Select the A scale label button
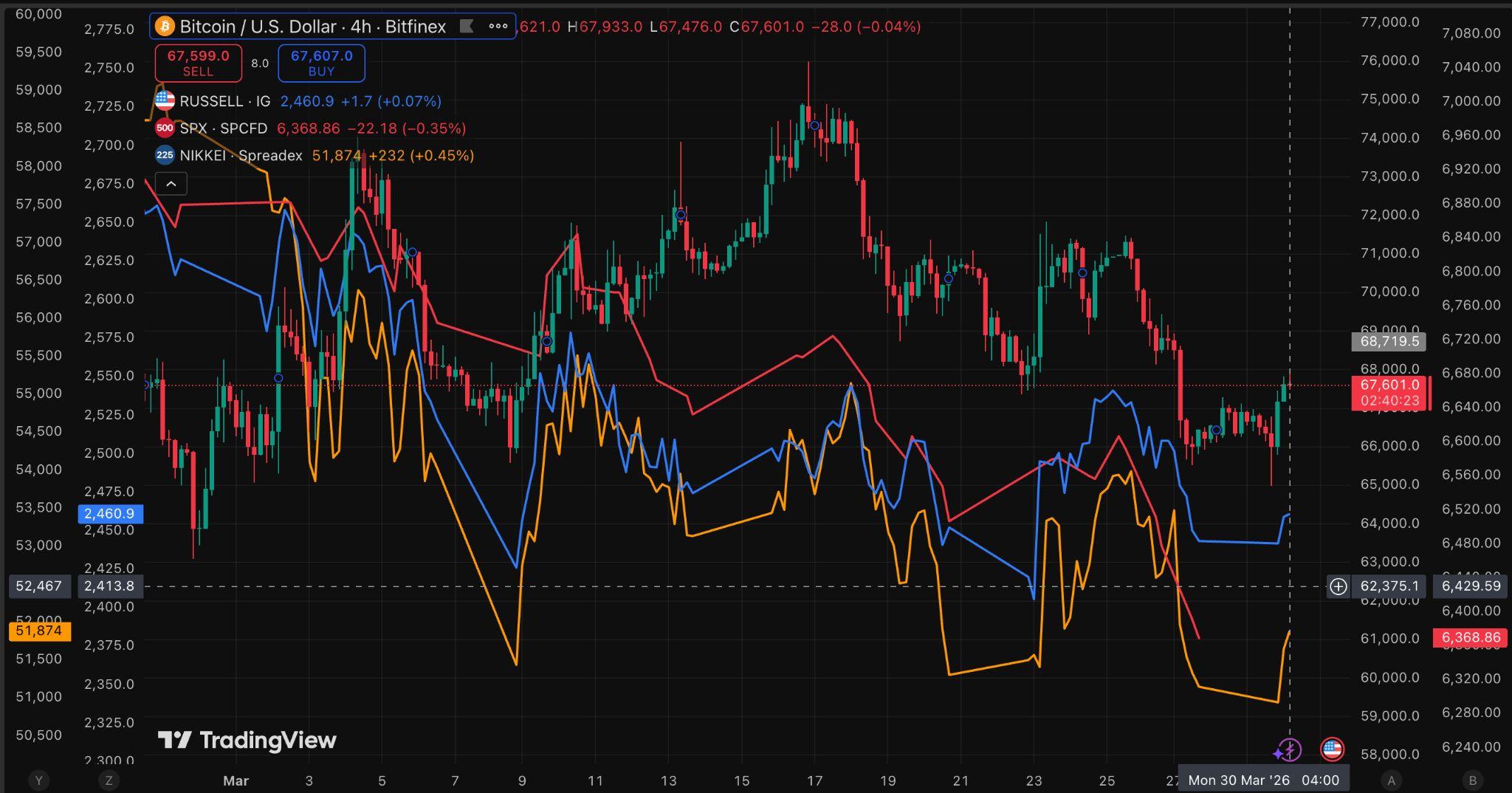Viewport: 1512px width, 793px height. coord(1392,780)
